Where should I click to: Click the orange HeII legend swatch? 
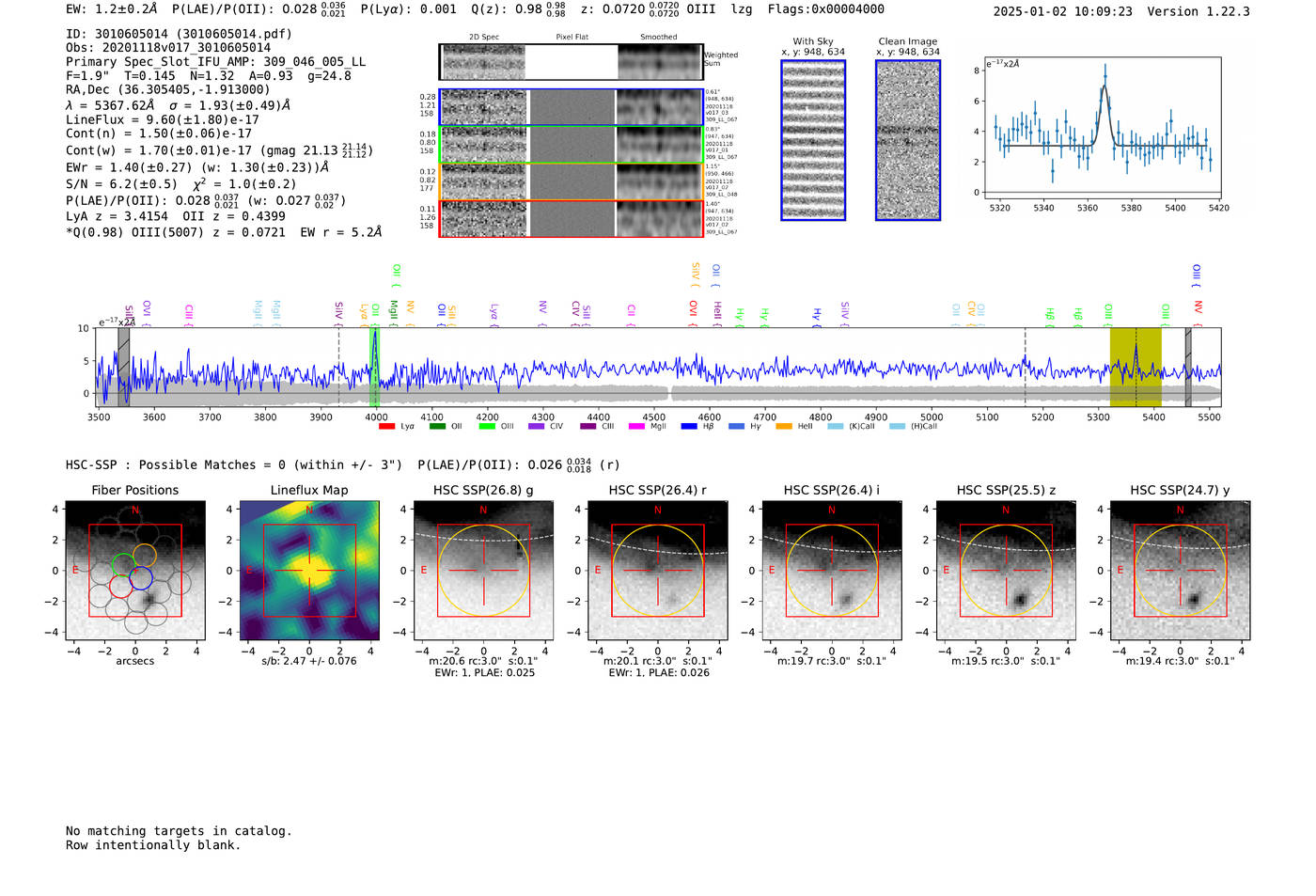coord(784,427)
